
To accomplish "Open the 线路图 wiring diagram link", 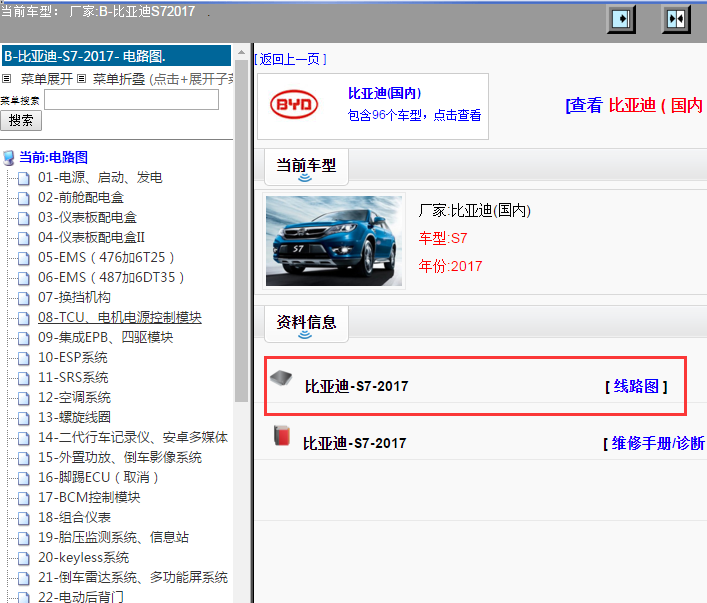I will 636,386.
